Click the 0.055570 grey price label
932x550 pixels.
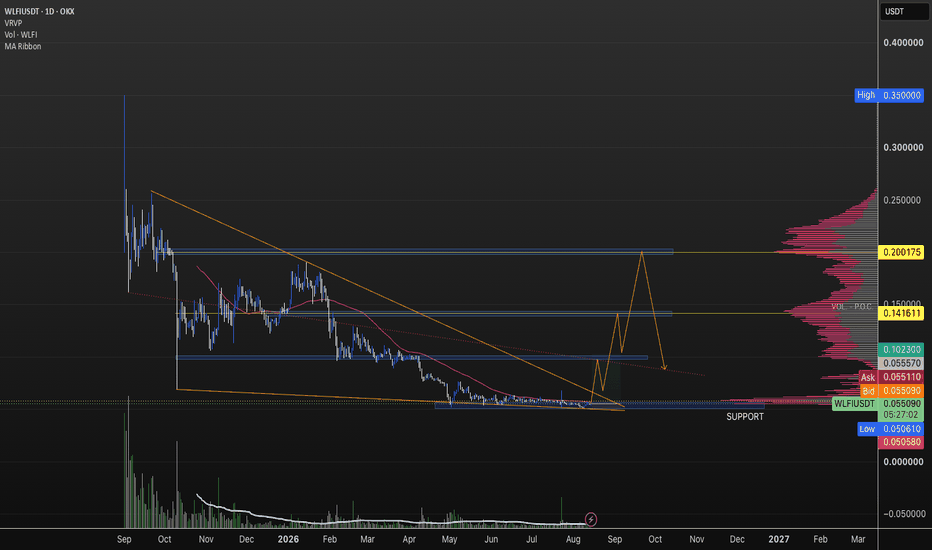(x=901, y=363)
